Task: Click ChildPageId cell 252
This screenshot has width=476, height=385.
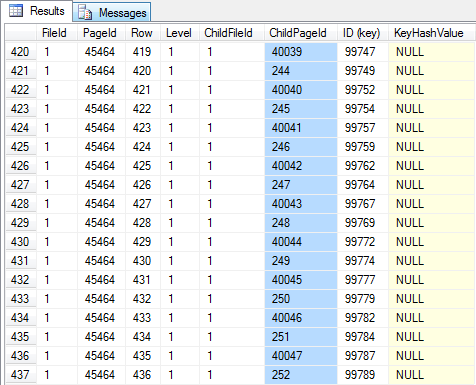Action: click(x=301, y=375)
